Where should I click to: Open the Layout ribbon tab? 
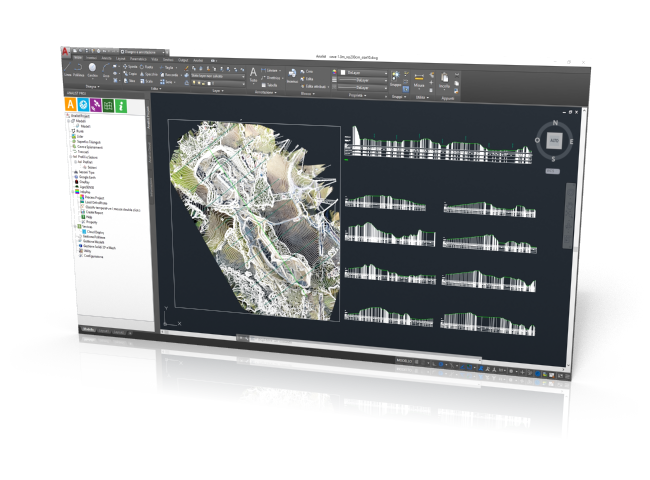pyautogui.click(x=121, y=59)
